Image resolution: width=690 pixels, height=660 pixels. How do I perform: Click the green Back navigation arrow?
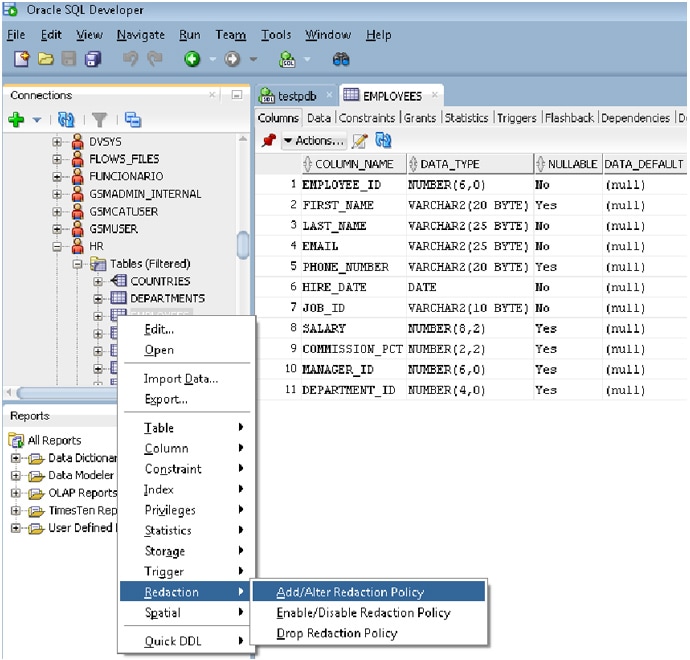click(192, 60)
